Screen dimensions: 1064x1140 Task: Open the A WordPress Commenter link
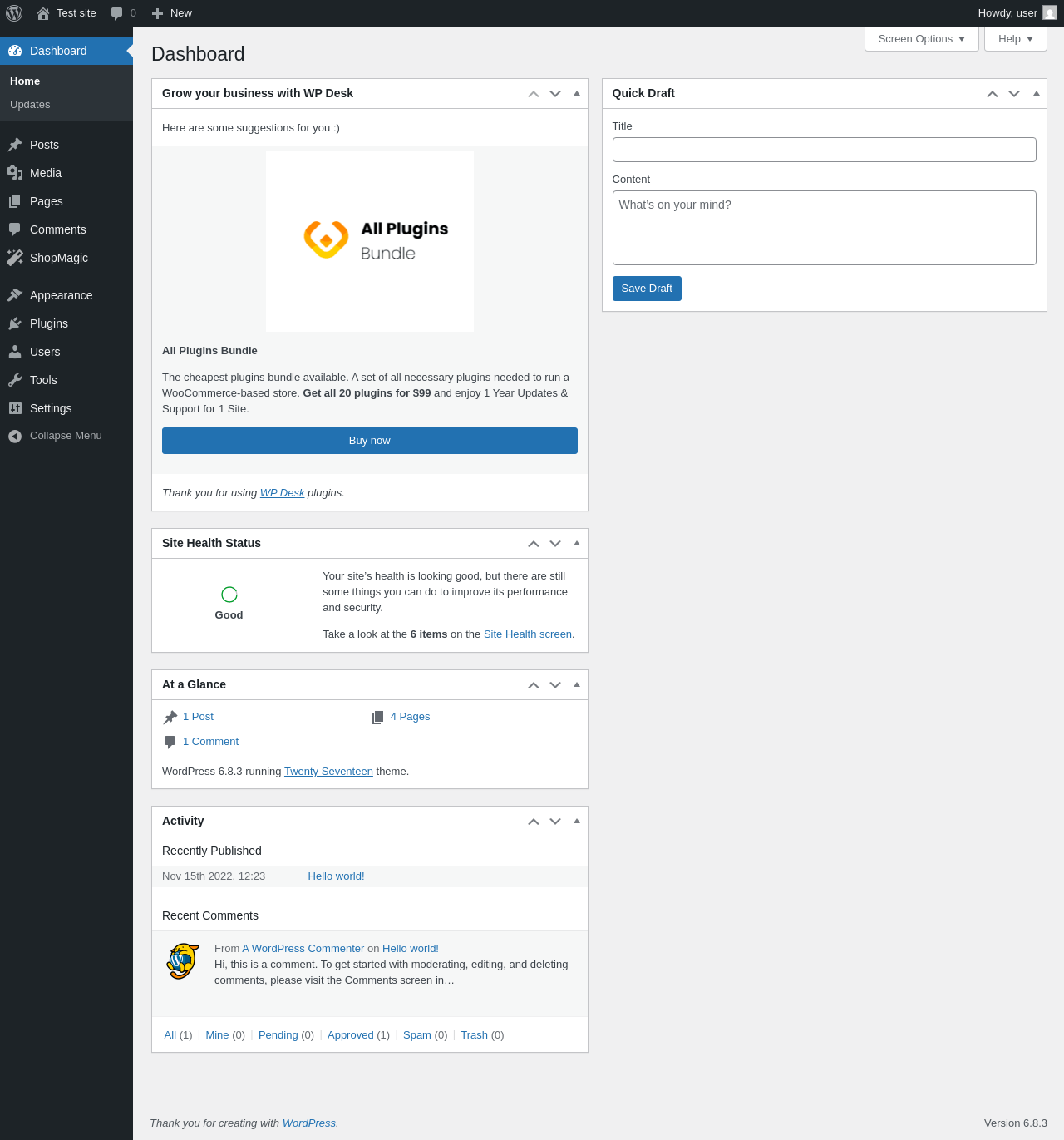point(303,949)
